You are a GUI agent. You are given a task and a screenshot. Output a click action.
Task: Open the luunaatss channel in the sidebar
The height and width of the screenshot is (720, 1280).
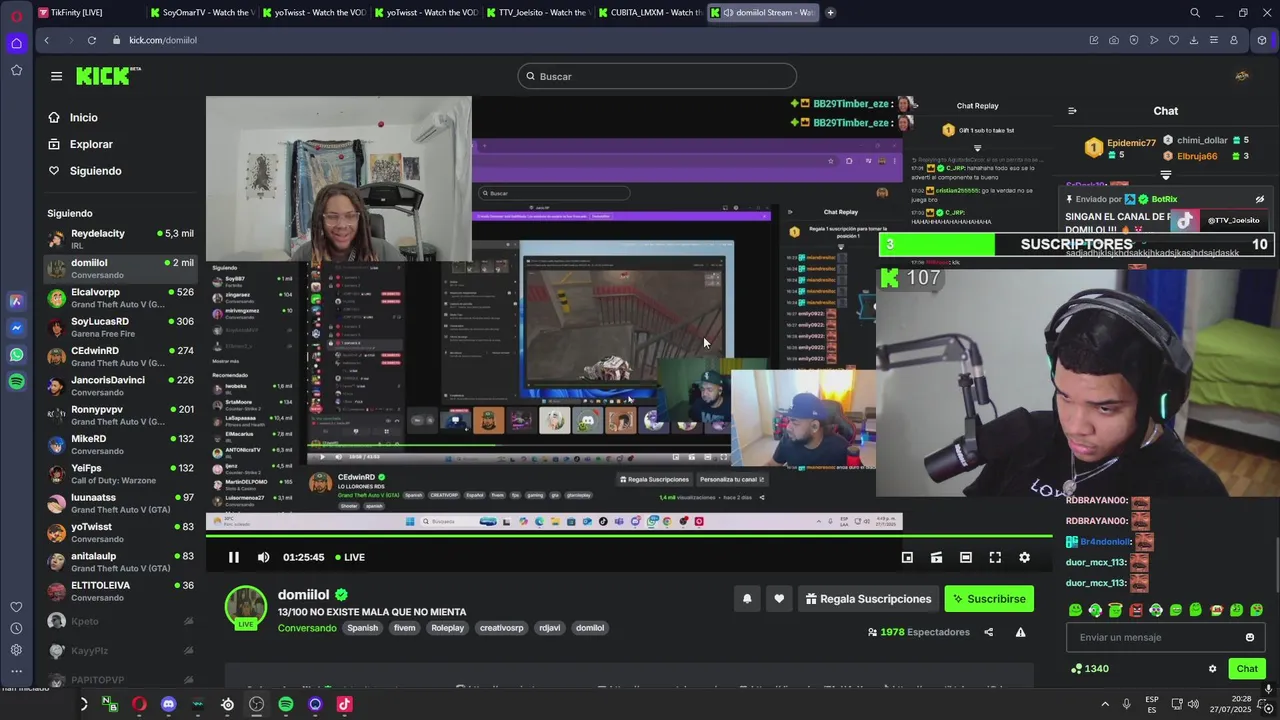120,503
